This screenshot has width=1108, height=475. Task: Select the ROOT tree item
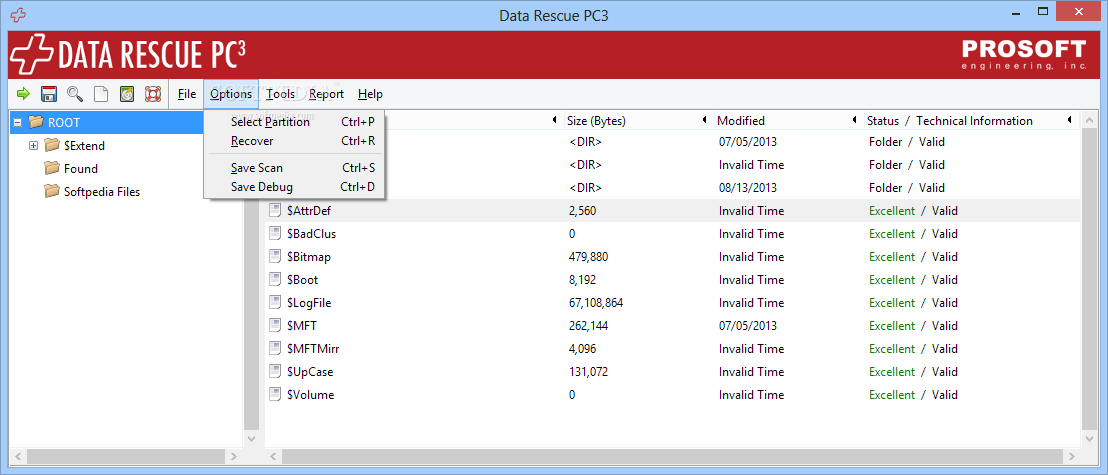[x=64, y=122]
